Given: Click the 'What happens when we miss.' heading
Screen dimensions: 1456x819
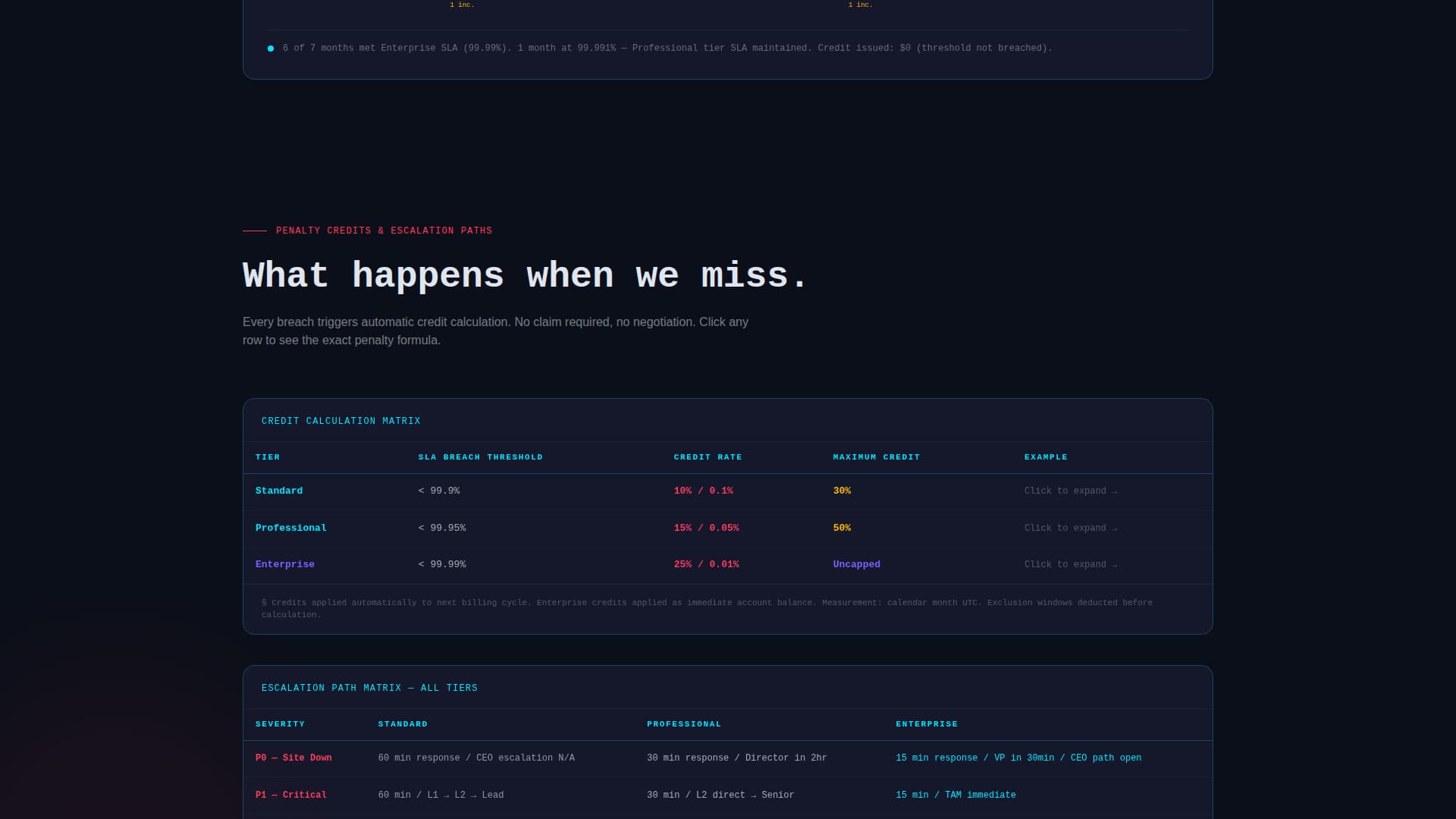Looking at the screenshot, I should [x=525, y=275].
